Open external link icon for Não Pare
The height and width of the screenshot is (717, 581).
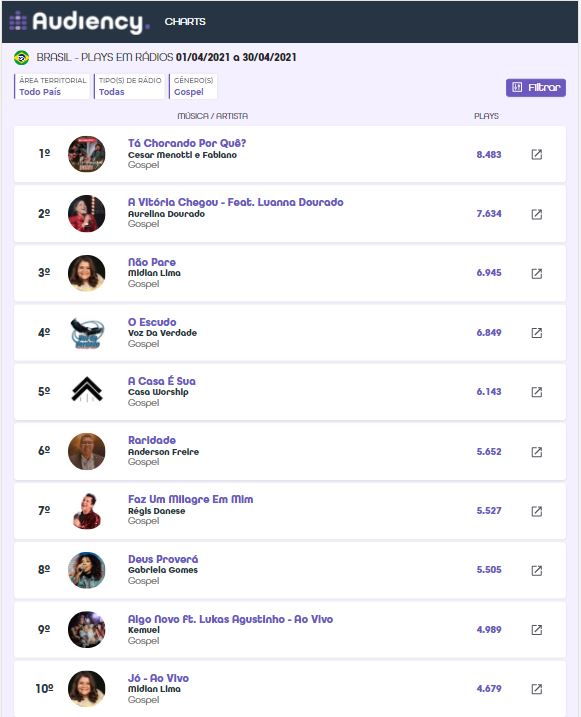coord(537,273)
